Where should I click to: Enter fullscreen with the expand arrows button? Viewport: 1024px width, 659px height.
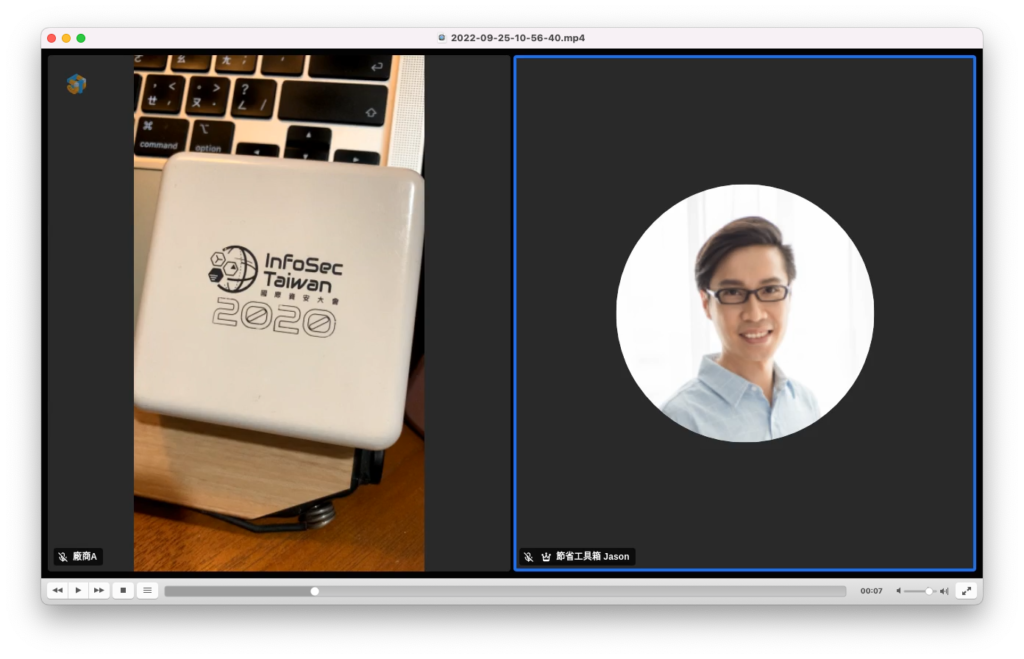click(x=967, y=590)
